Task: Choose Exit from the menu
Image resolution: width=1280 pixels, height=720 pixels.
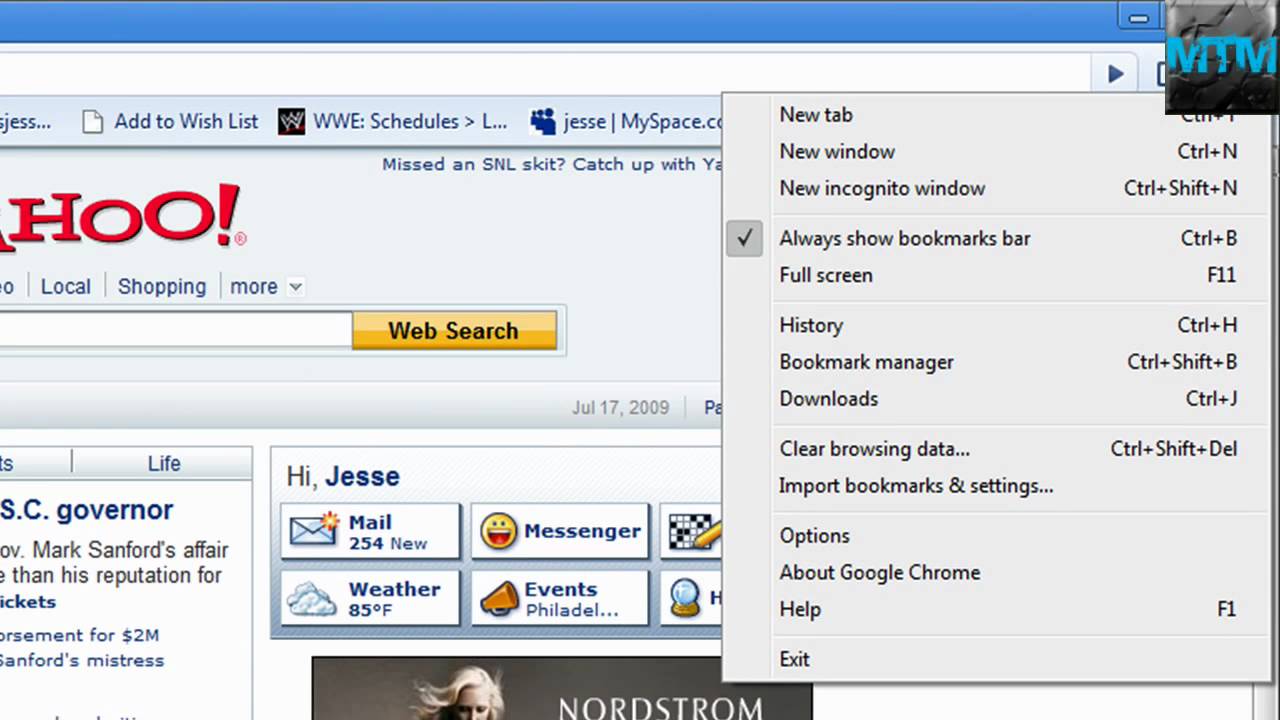Action: [x=1008, y=659]
